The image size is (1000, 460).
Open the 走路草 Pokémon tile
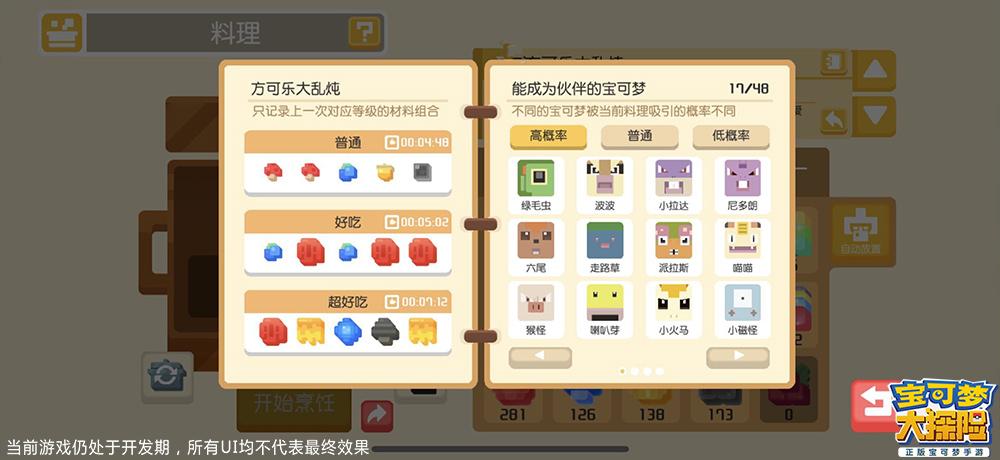pyautogui.click(x=605, y=248)
